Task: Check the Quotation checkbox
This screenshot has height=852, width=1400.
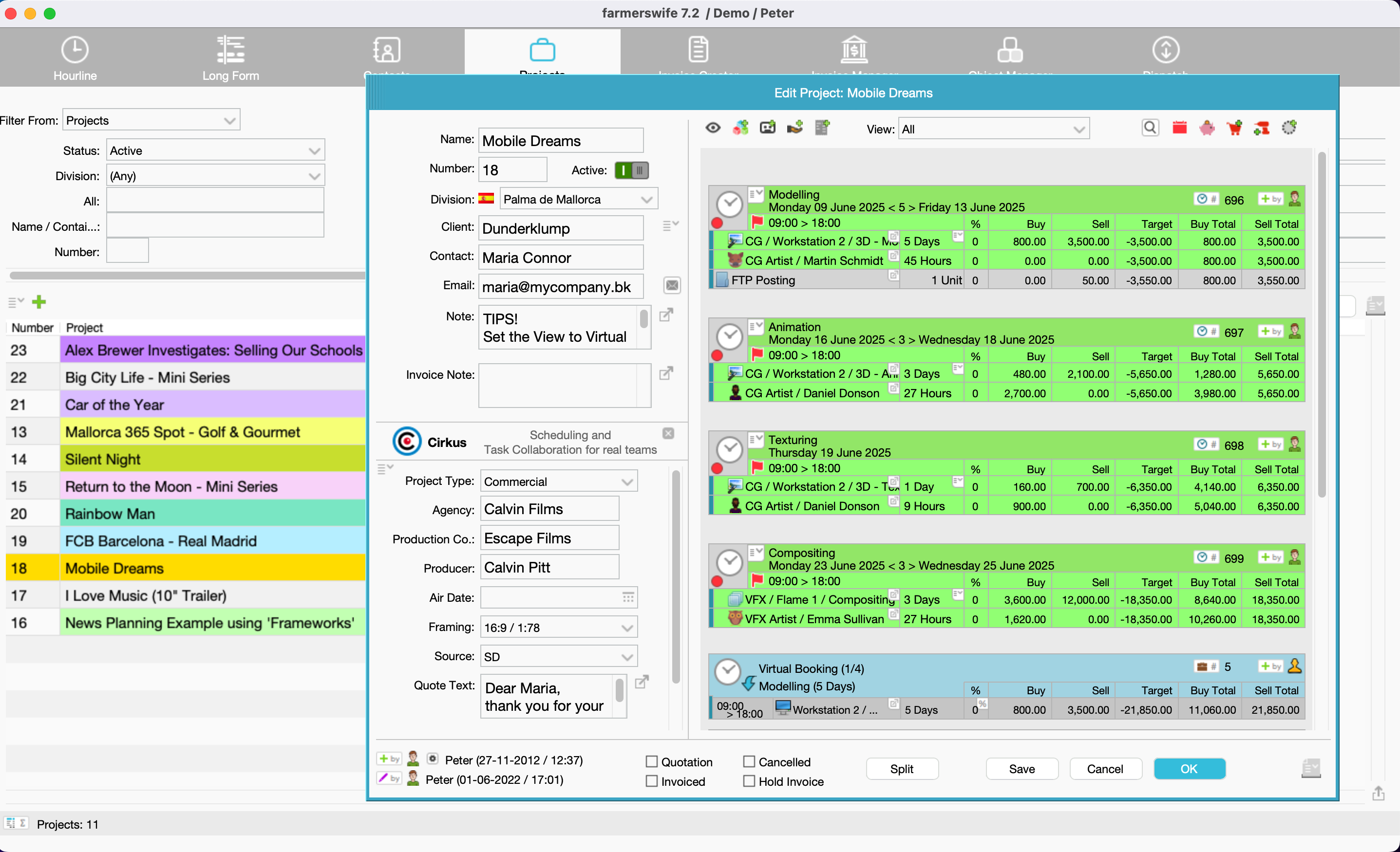Action: (x=652, y=761)
